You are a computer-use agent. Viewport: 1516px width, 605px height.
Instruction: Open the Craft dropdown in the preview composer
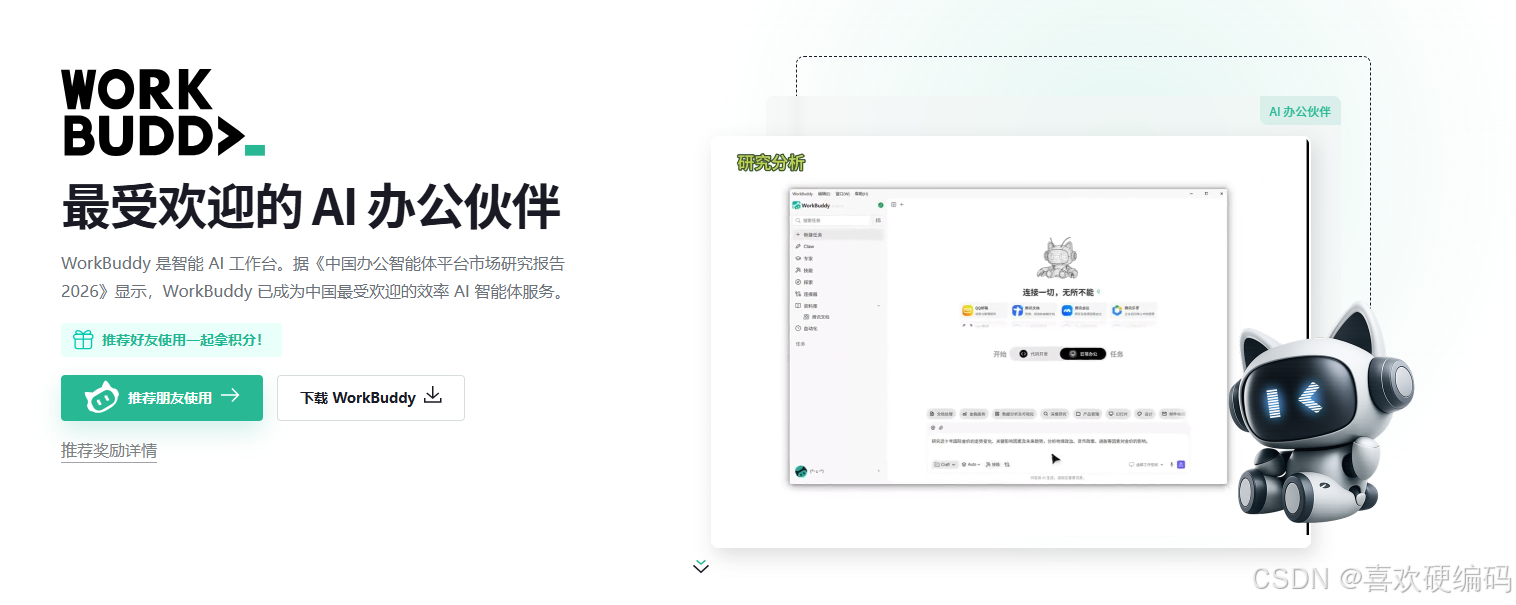point(945,465)
